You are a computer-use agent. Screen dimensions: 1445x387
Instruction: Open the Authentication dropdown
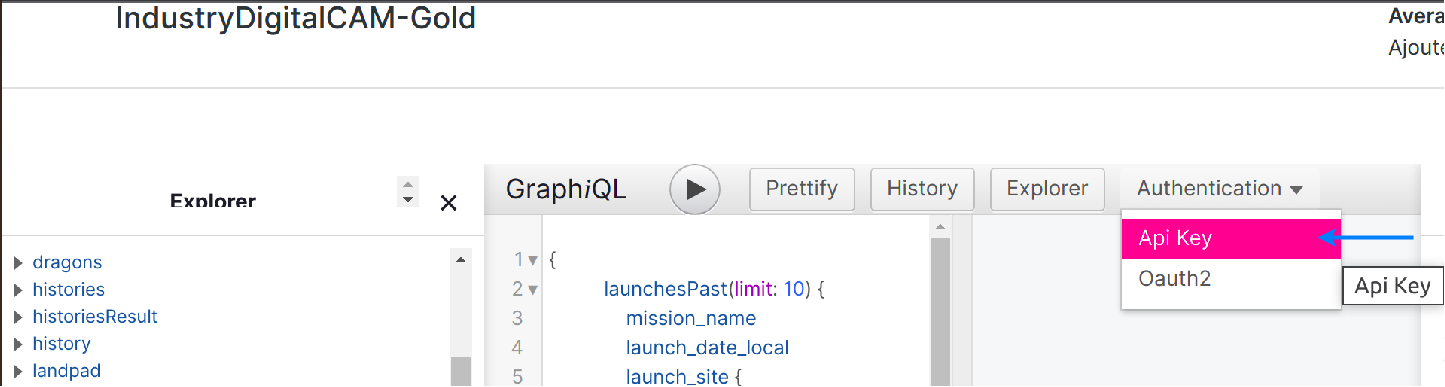click(1220, 188)
